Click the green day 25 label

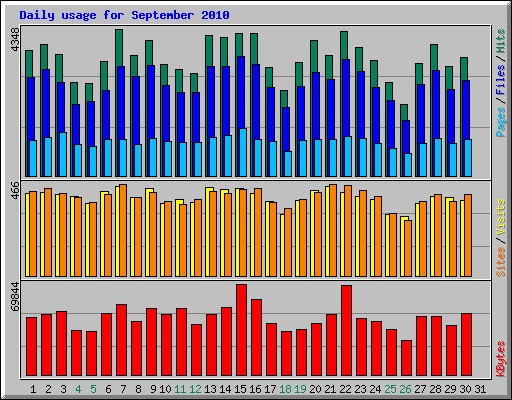pos(390,389)
